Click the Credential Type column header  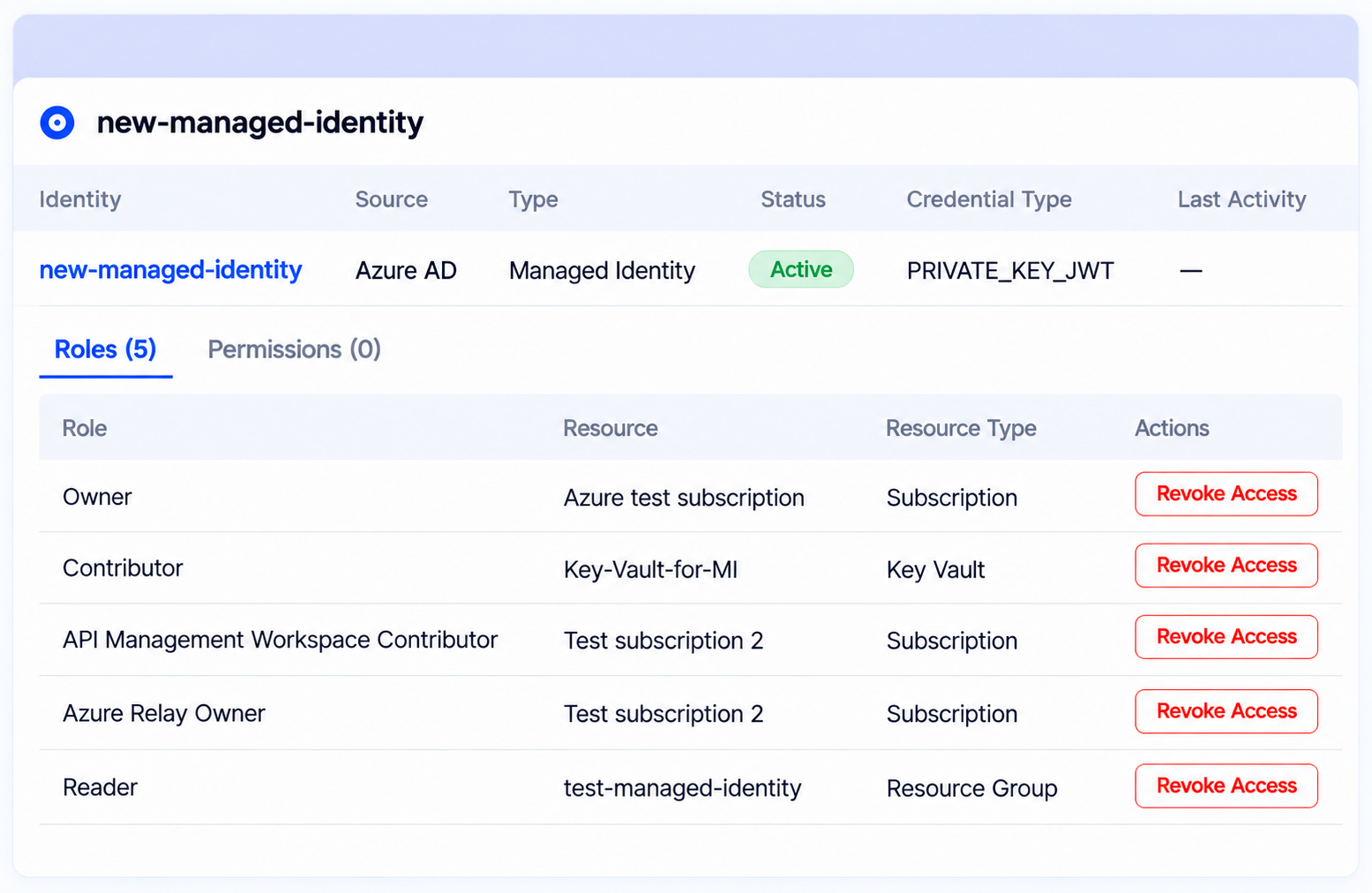(989, 199)
